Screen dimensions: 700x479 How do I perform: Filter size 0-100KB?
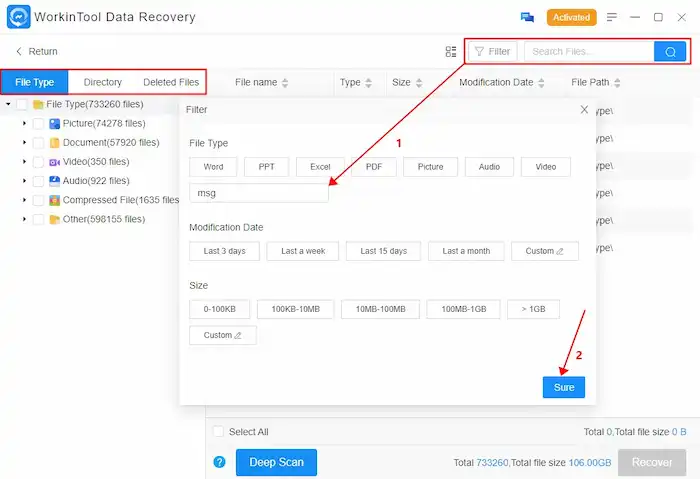(x=220, y=309)
